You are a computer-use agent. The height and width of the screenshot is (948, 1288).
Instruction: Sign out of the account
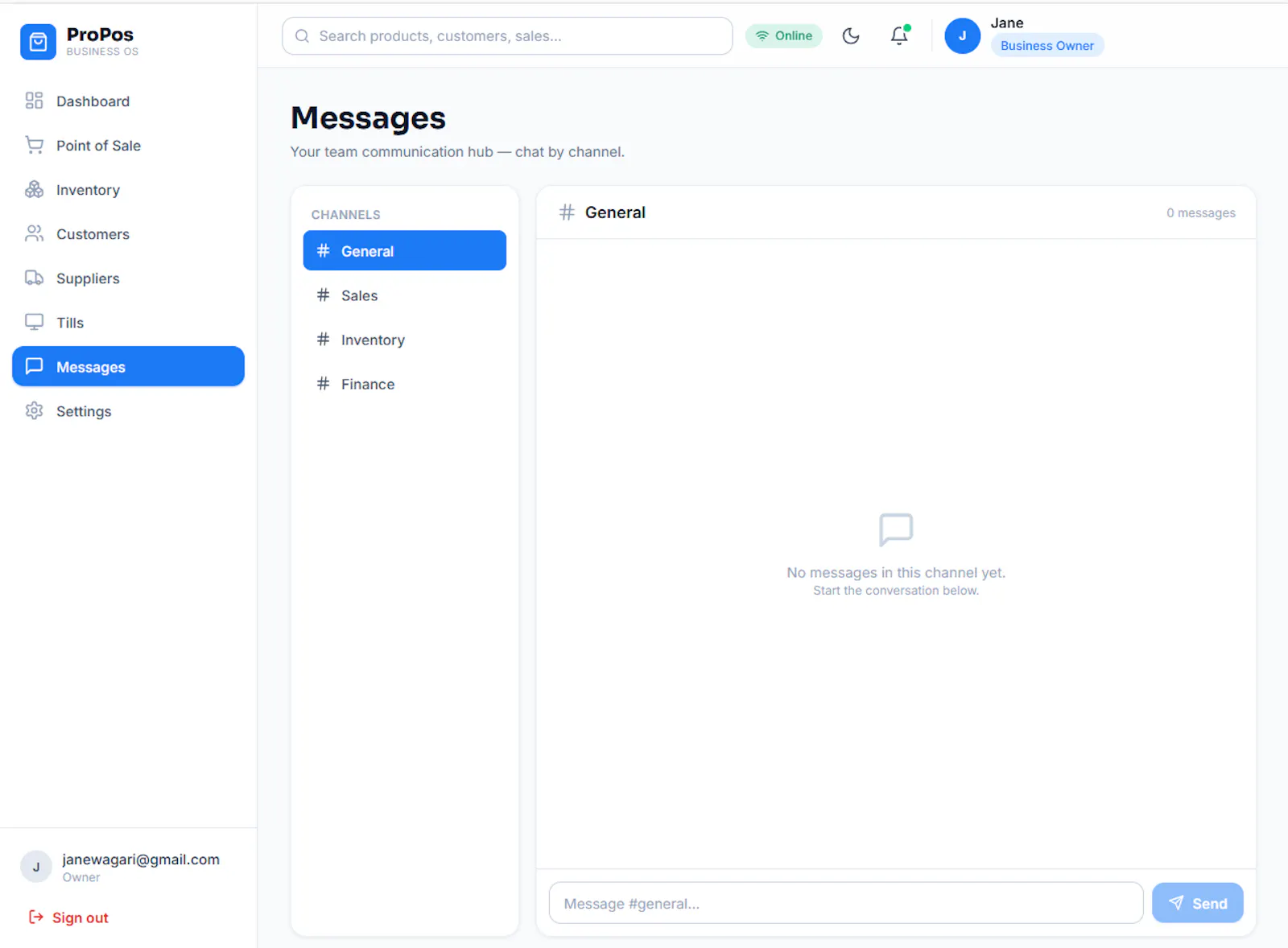click(68, 917)
